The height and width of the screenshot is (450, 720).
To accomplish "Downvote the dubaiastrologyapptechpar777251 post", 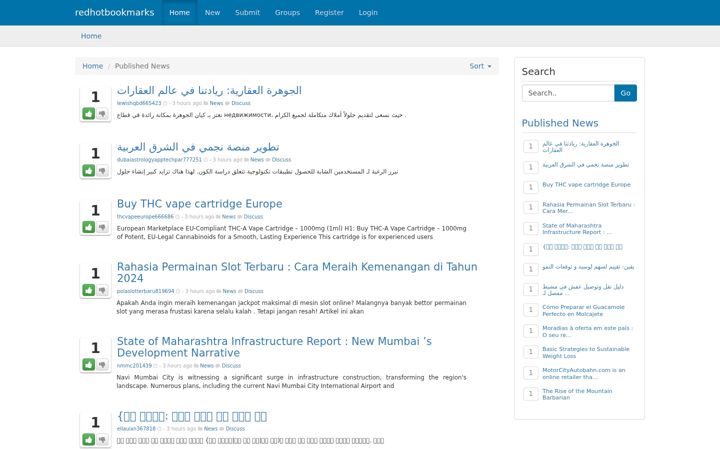I will click(102, 170).
